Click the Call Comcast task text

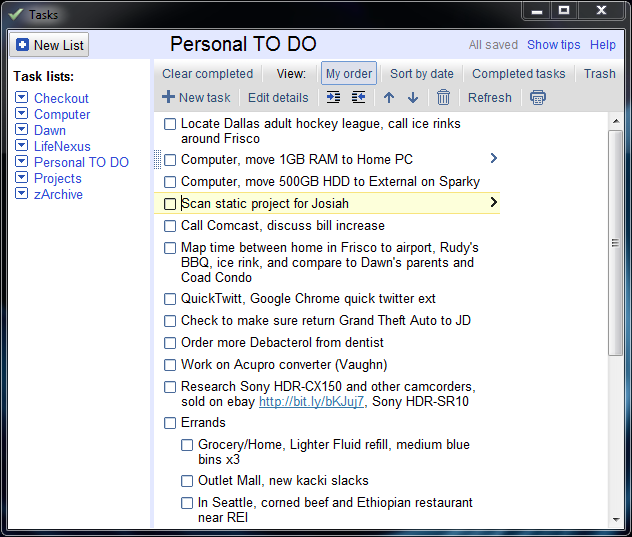[283, 225]
